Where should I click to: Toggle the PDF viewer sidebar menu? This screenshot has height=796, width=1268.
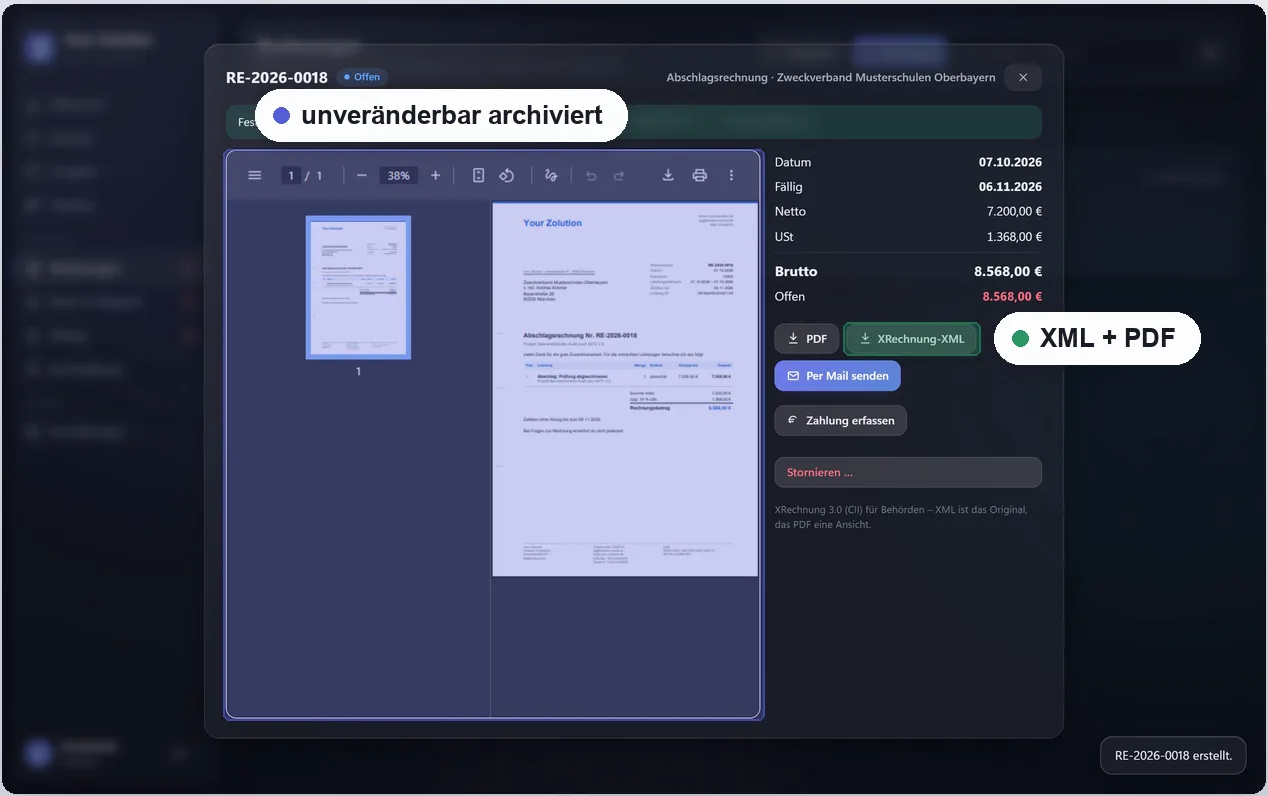255,175
